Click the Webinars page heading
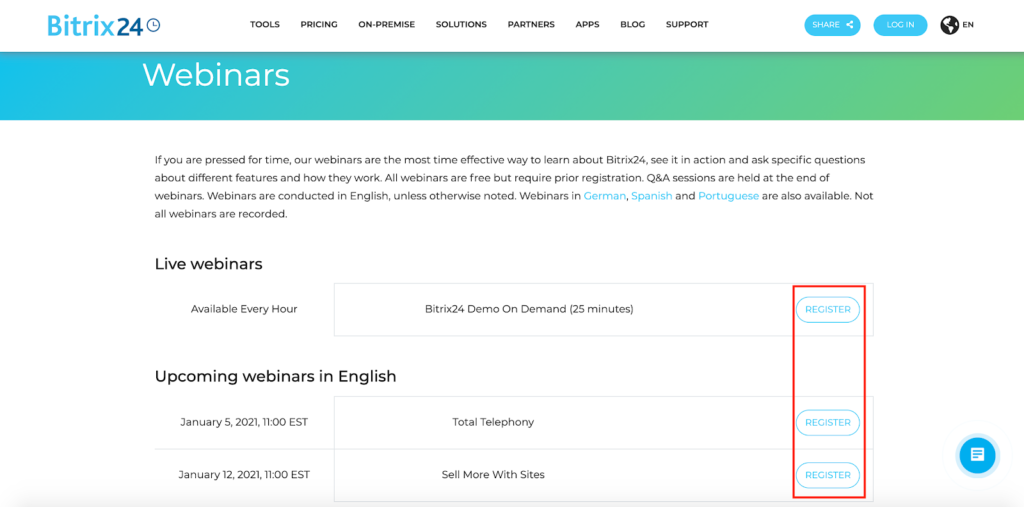Image resolution: width=1024 pixels, height=507 pixels. [x=216, y=75]
